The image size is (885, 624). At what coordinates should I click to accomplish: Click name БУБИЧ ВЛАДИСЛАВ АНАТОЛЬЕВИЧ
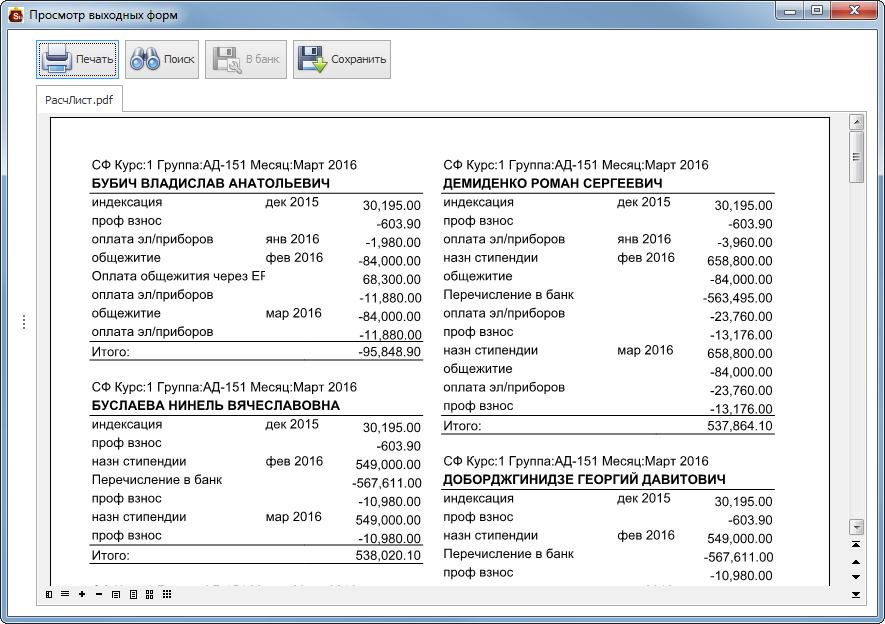[x=211, y=183]
